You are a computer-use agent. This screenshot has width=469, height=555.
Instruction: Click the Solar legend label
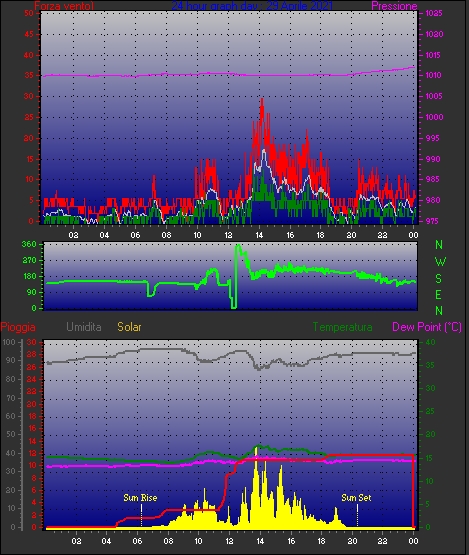pos(129,327)
